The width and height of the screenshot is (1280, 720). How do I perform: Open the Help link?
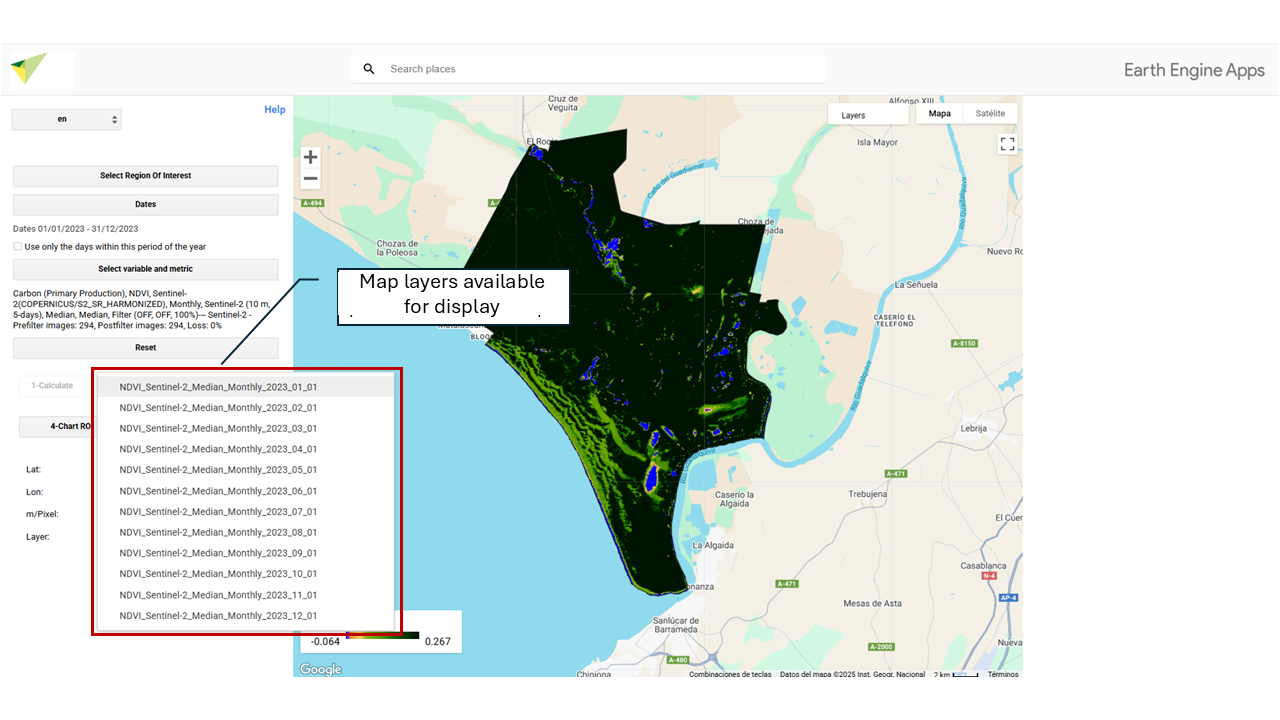274,110
